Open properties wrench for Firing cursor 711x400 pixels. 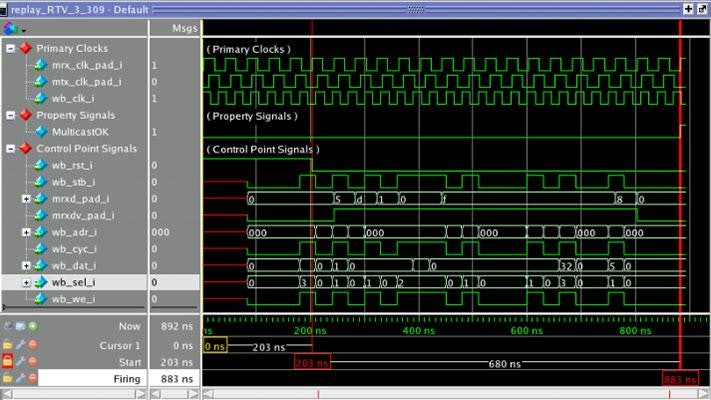pos(20,379)
